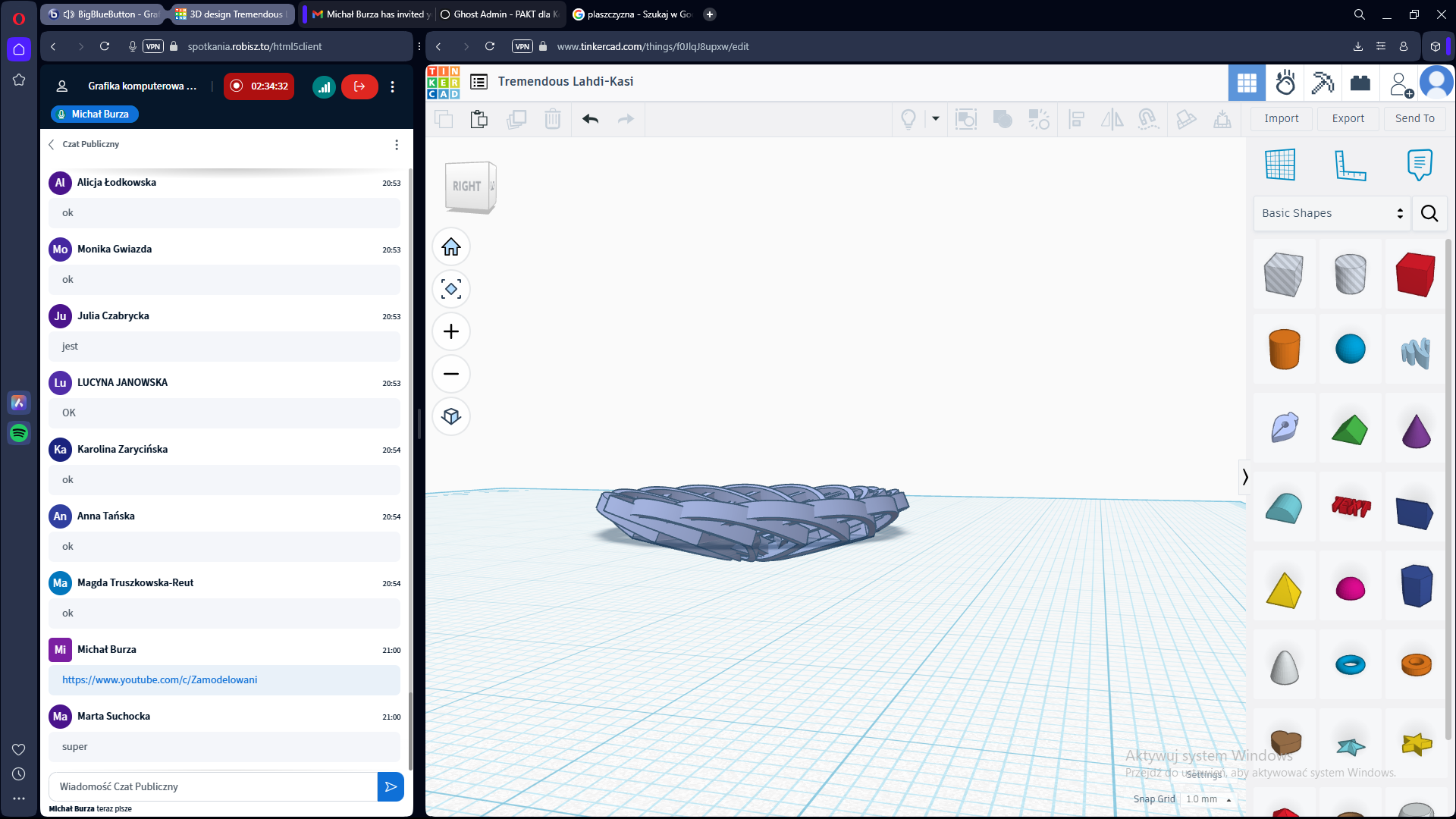Select the Workplane tool

coord(1280,165)
